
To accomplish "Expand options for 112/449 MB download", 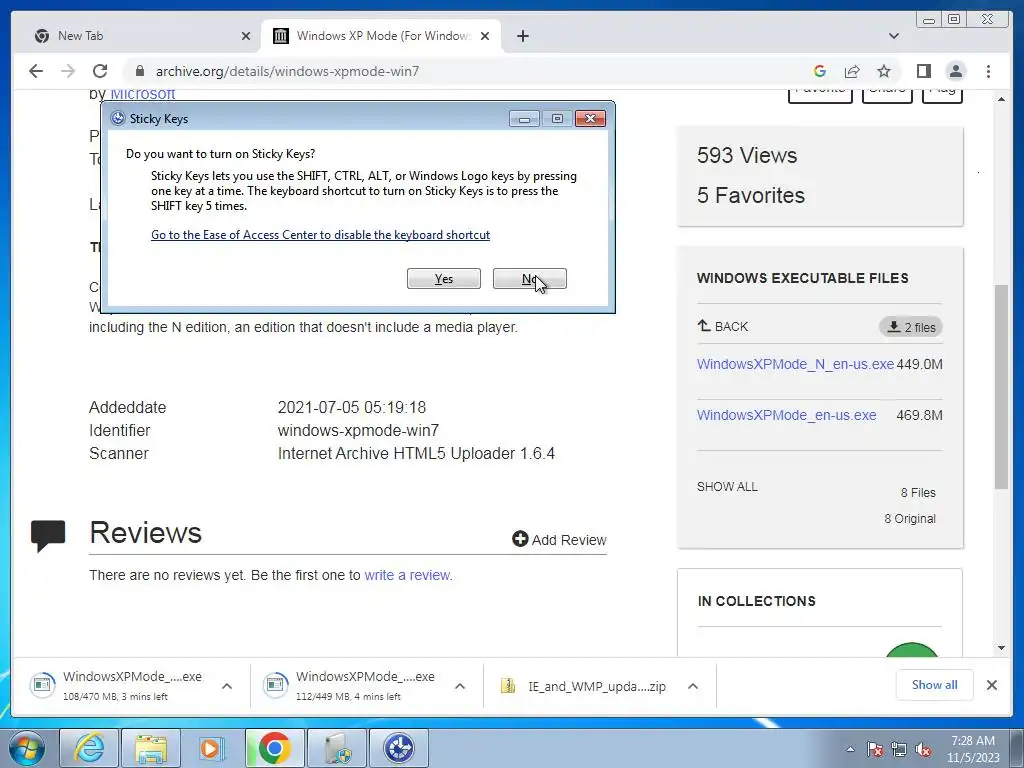I will [x=460, y=686].
